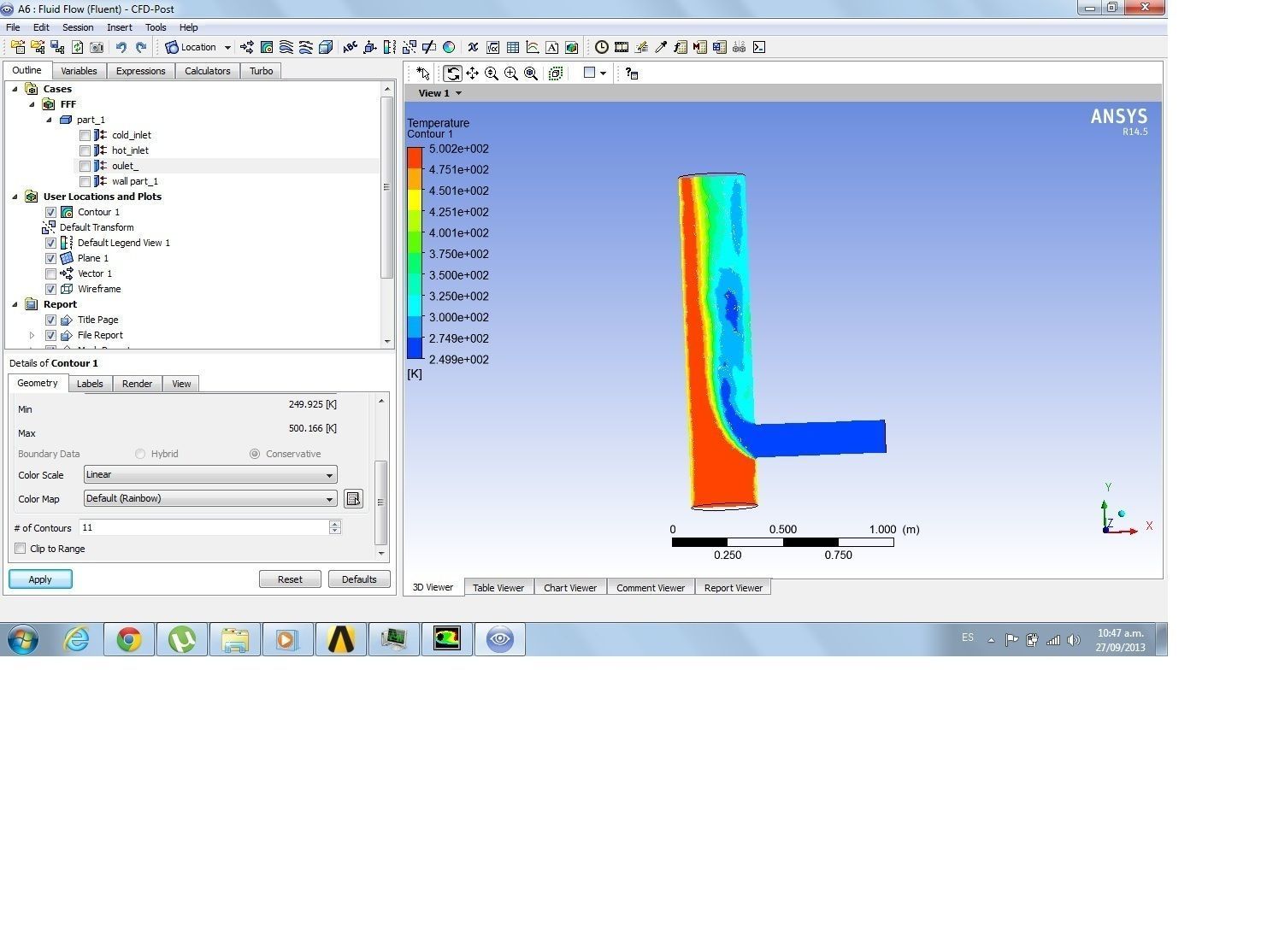Open the Insert menu
Image resolution: width=1279 pixels, height=952 pixels.
pos(120,27)
